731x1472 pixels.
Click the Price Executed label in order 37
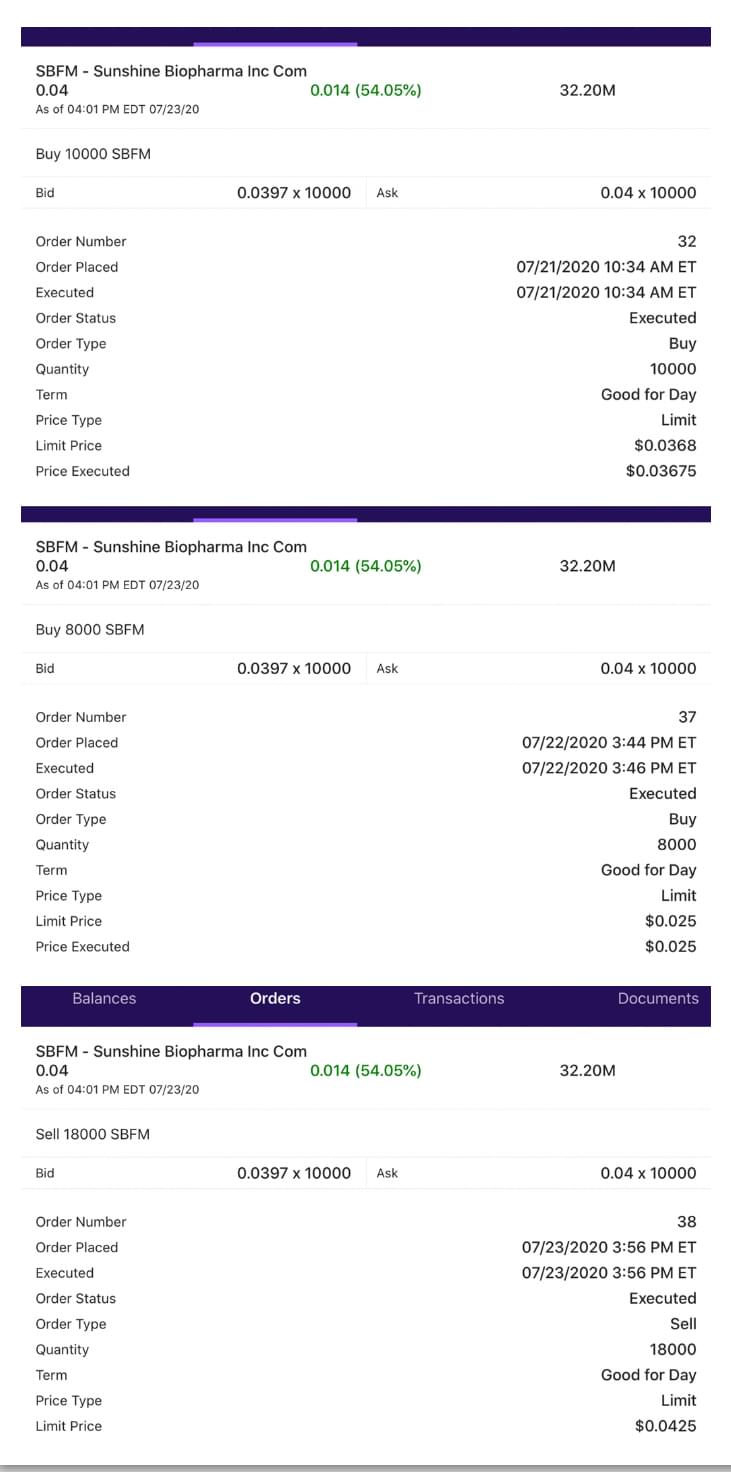click(82, 946)
